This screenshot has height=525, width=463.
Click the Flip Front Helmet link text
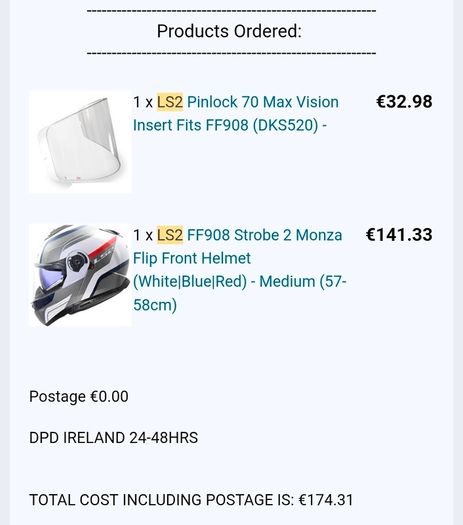(x=192, y=258)
